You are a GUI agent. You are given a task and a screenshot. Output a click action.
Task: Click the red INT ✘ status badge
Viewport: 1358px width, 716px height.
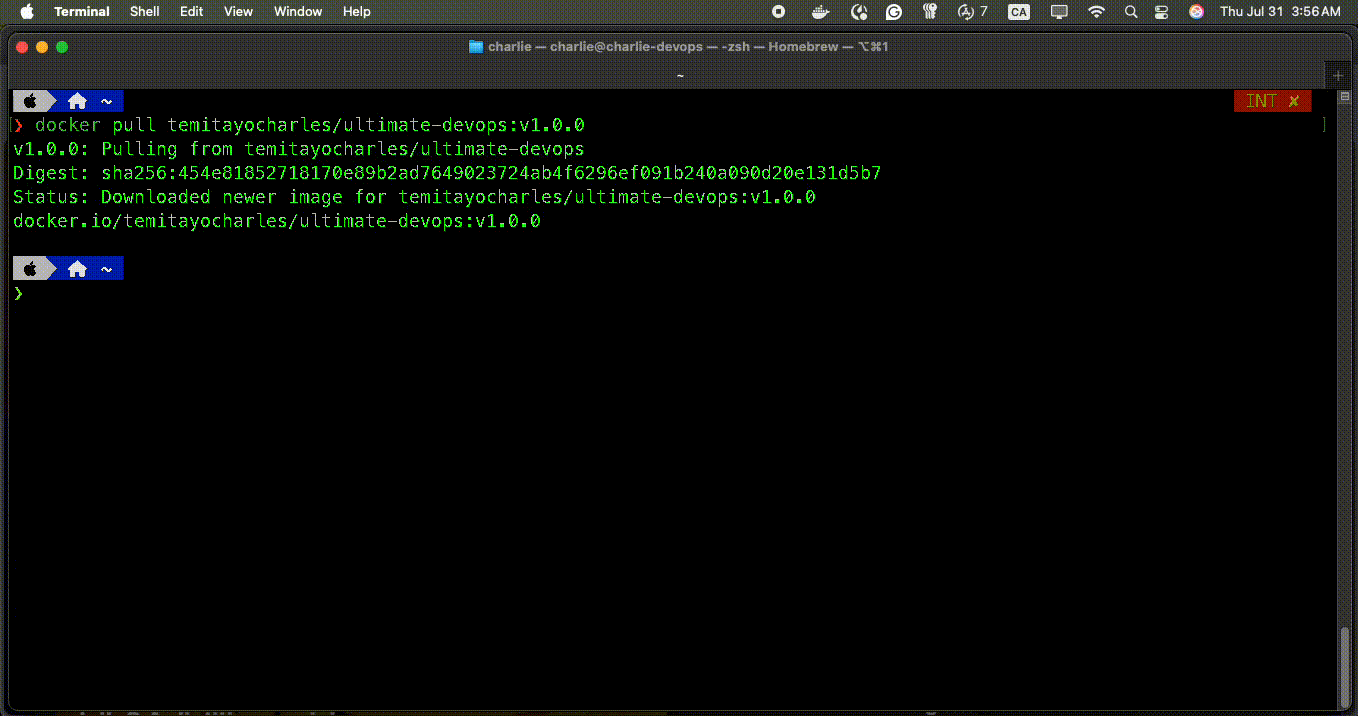(x=1272, y=101)
